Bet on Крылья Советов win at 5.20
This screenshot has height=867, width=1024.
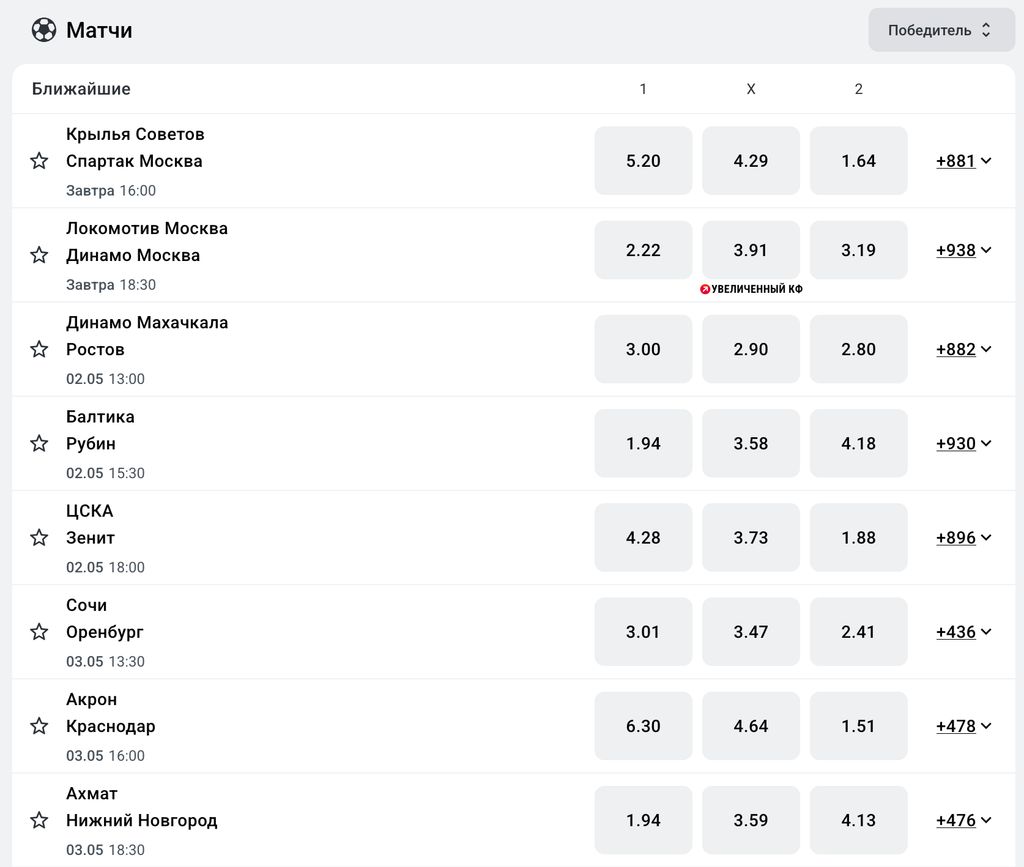pyautogui.click(x=643, y=161)
